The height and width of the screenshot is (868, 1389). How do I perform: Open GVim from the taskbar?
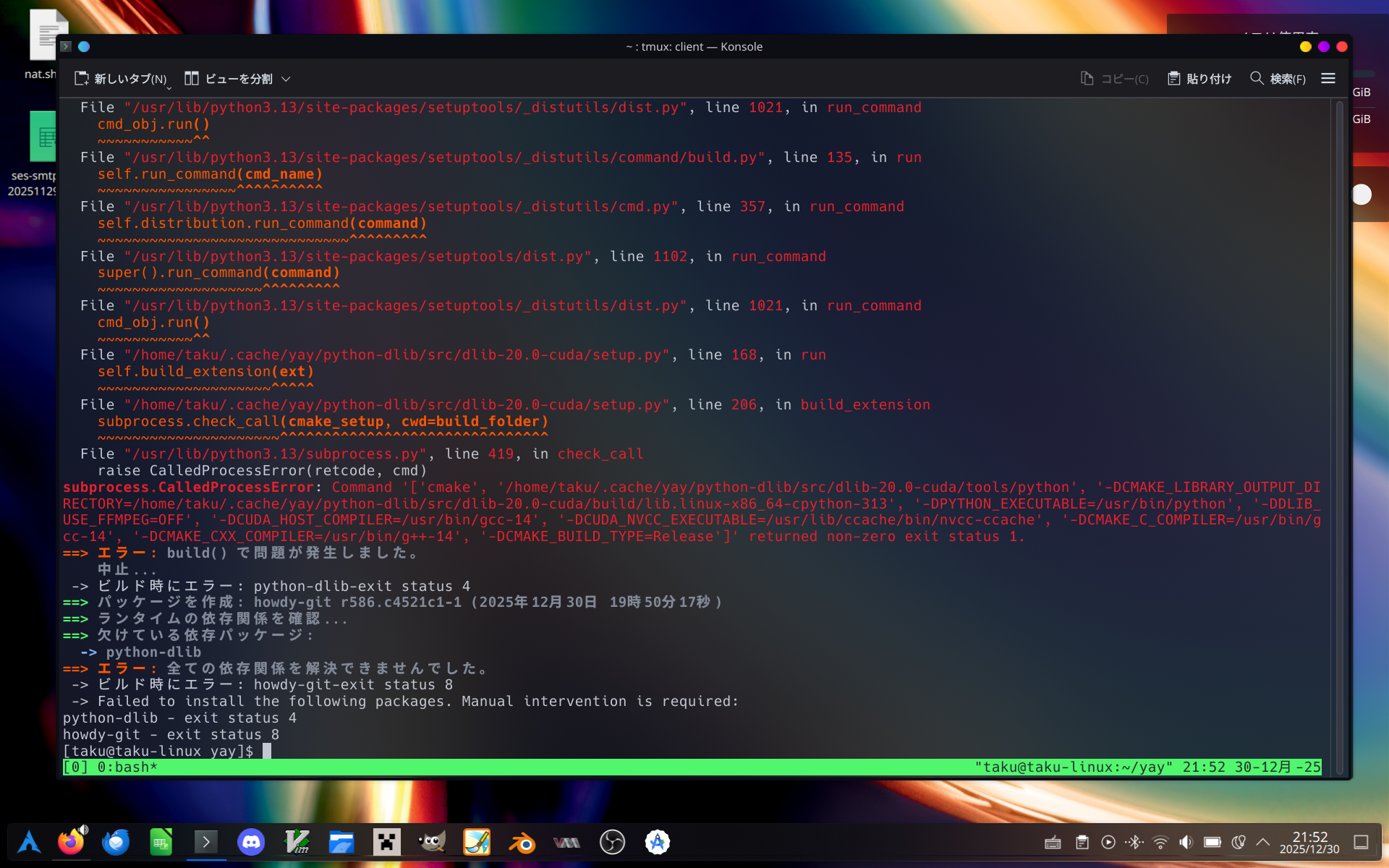[297, 842]
